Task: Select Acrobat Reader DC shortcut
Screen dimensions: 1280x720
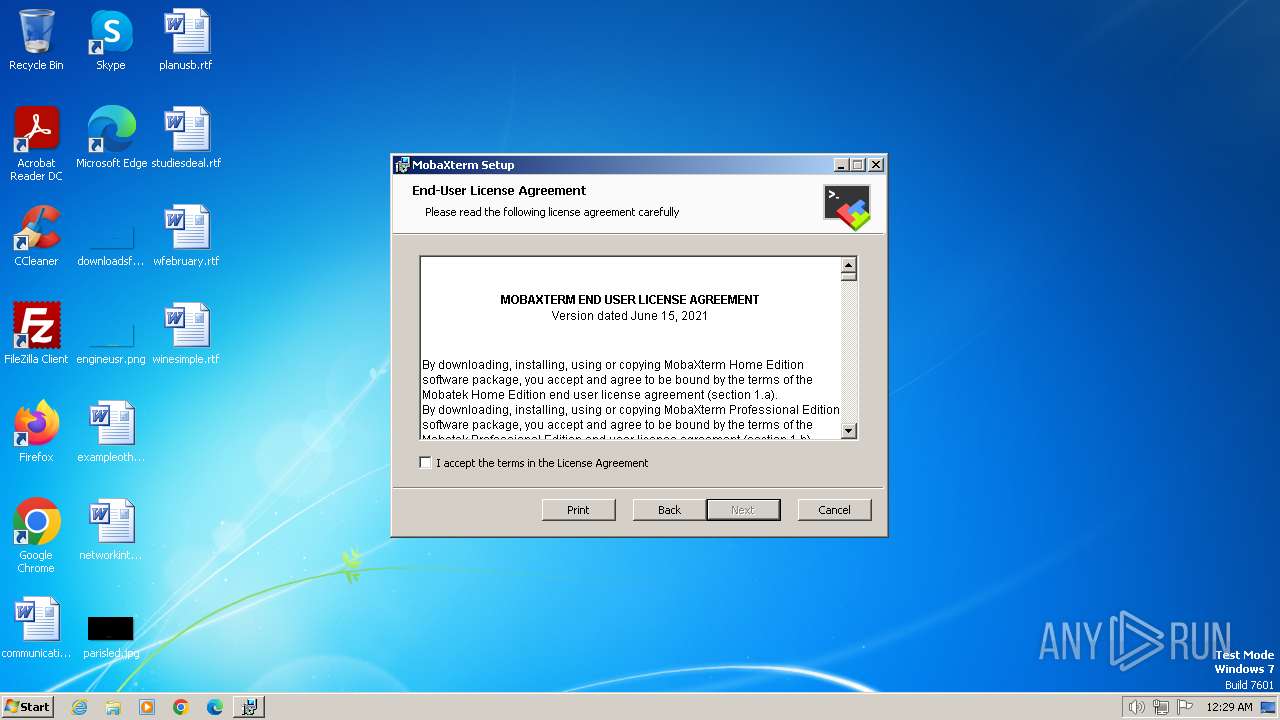Action: point(36,144)
